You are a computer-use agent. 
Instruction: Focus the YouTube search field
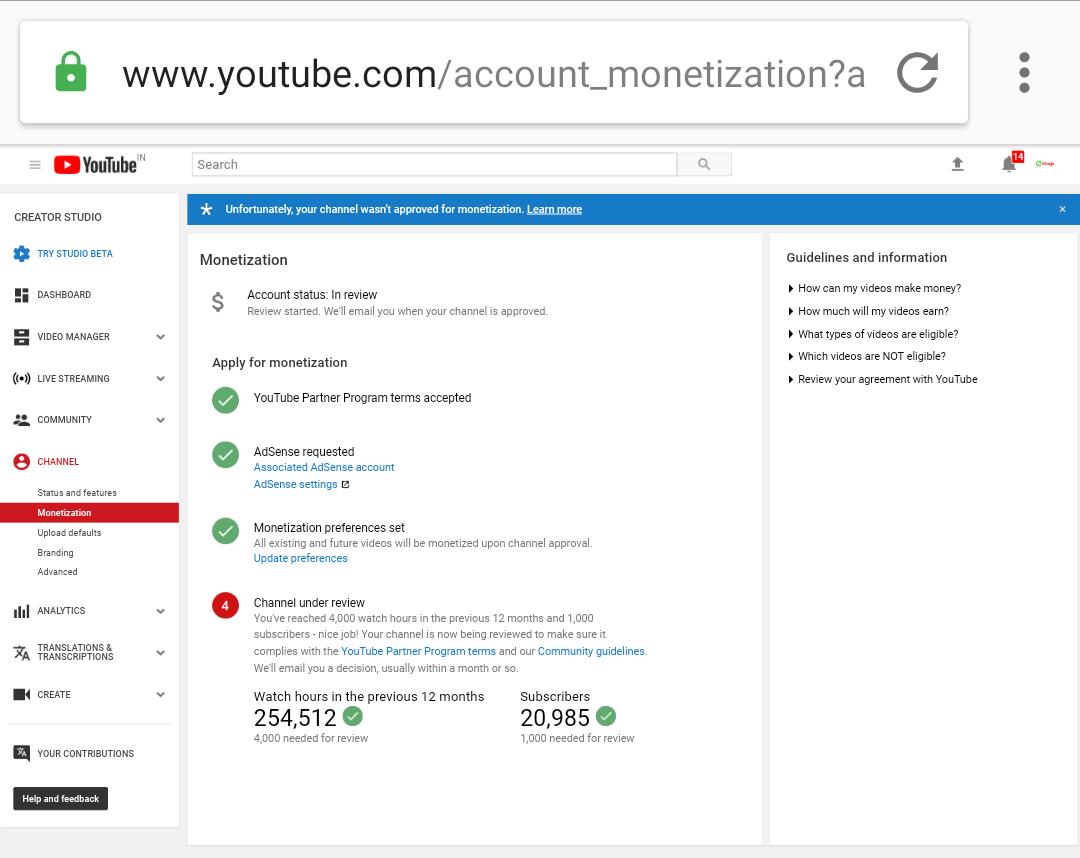pos(434,164)
